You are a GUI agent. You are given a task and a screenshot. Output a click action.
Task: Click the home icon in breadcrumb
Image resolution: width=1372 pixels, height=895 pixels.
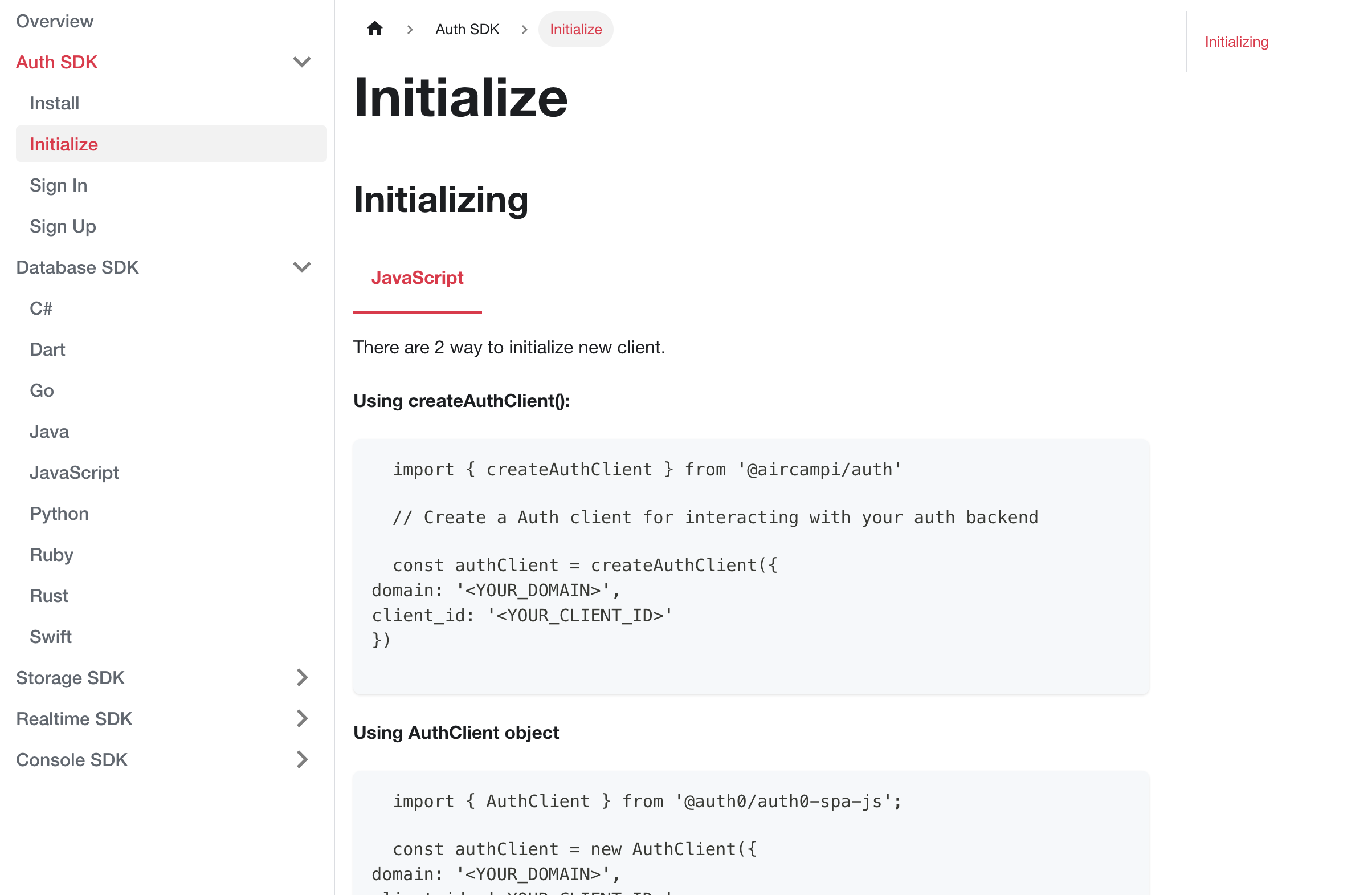point(375,29)
